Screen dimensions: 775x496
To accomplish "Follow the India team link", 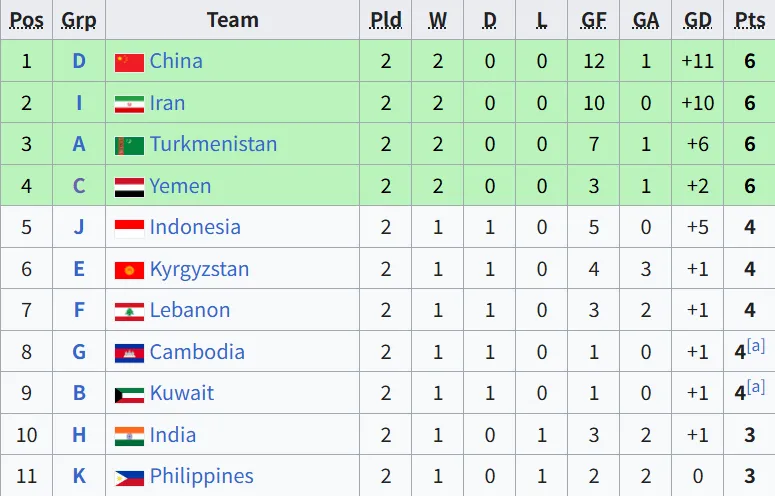I will point(172,435).
